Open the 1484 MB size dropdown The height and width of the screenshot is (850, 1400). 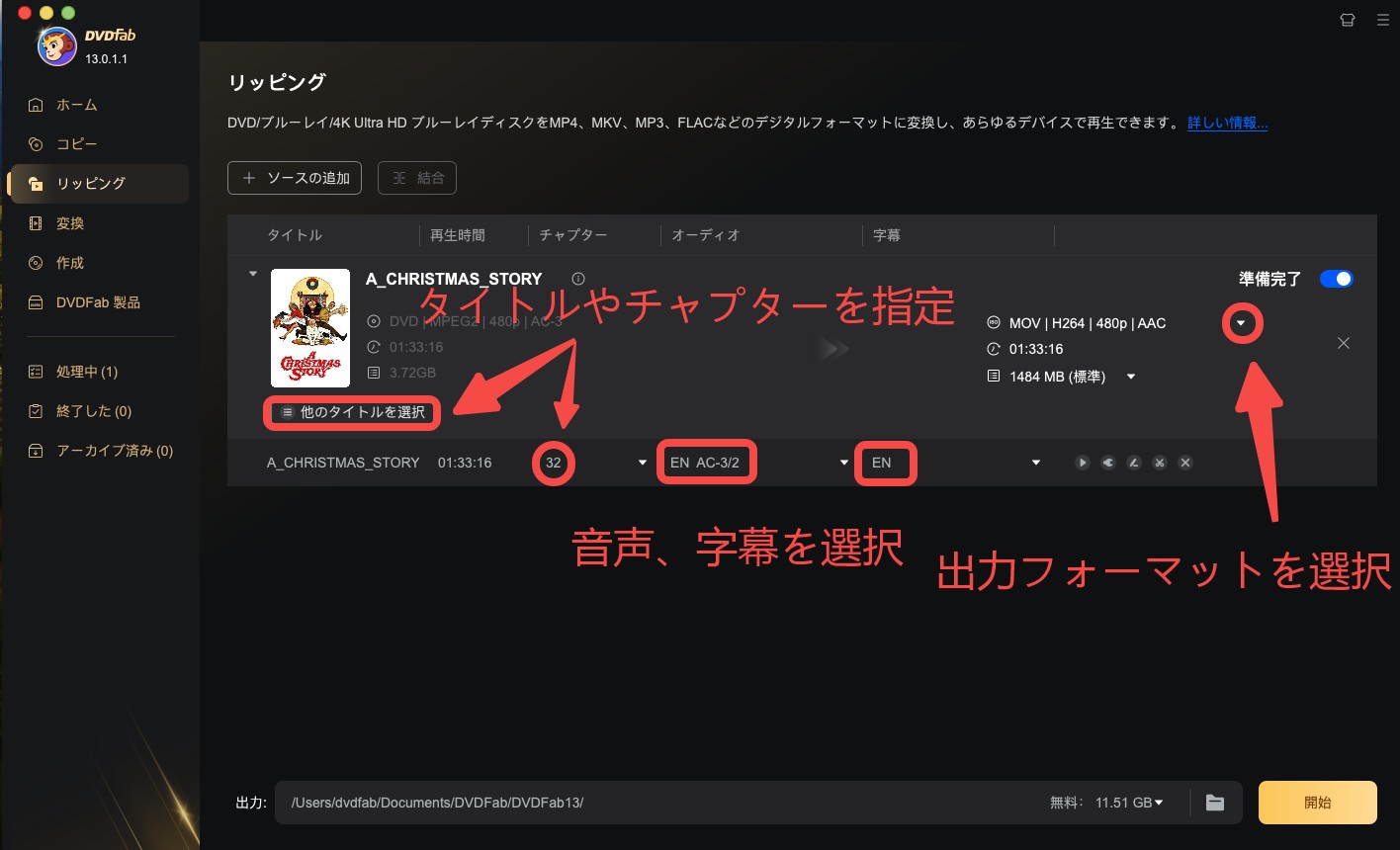[x=1131, y=377]
